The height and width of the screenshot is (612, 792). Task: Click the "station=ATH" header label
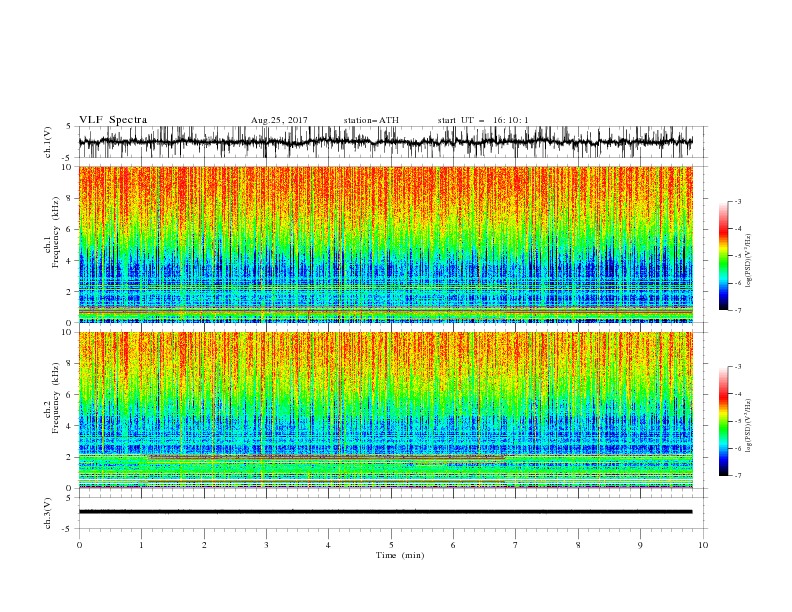tap(371, 120)
